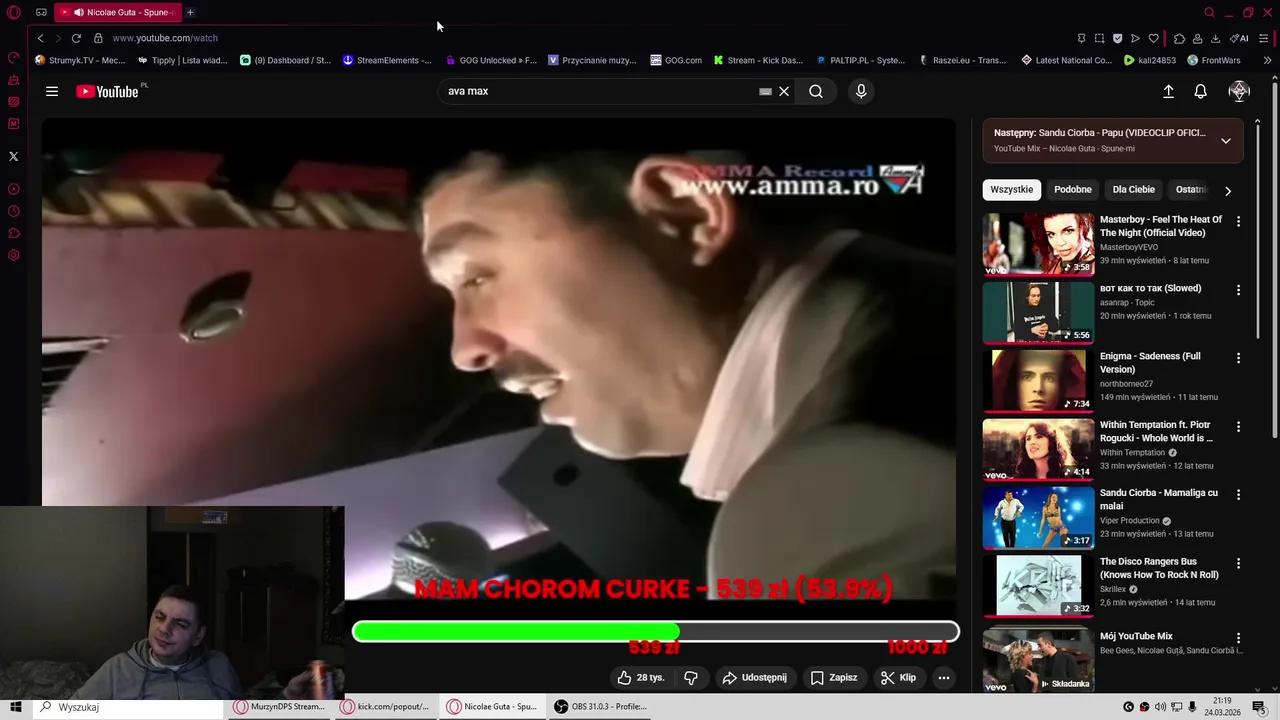Open the AI assistant button in toolbar
1280x720 pixels.
pyautogui.click(x=1240, y=38)
